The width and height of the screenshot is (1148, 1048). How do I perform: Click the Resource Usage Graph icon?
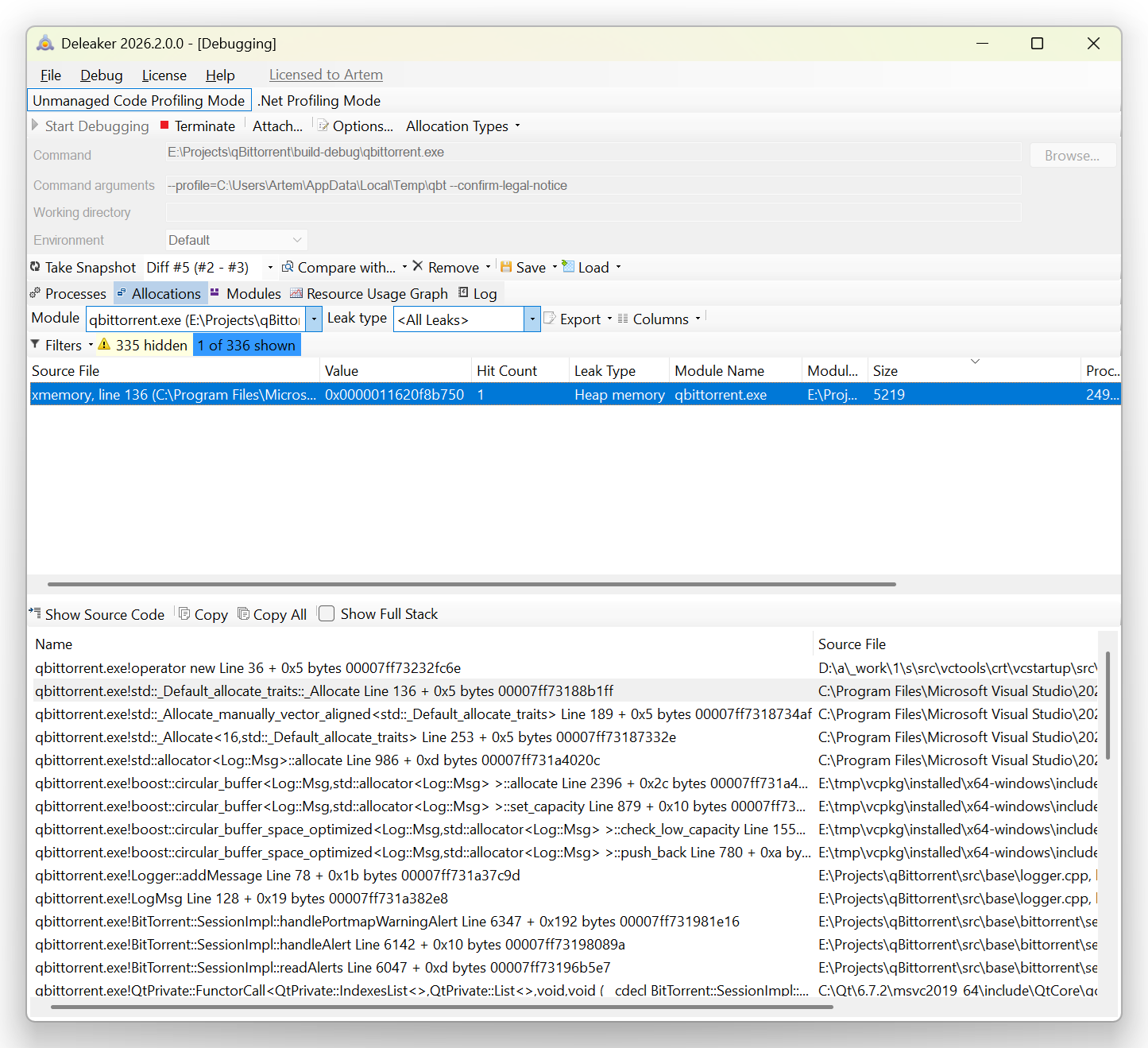click(296, 293)
